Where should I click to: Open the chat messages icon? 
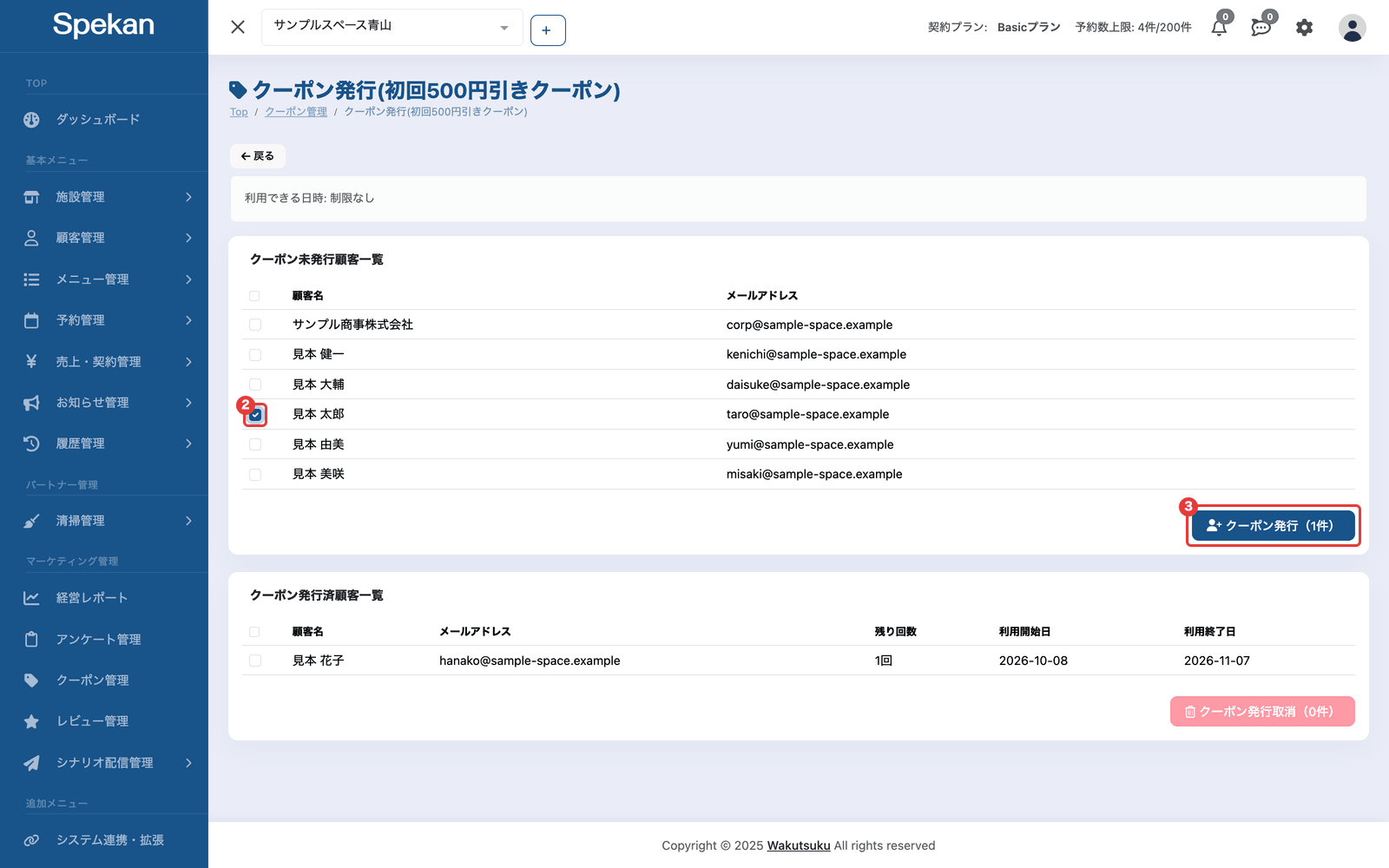(1261, 28)
